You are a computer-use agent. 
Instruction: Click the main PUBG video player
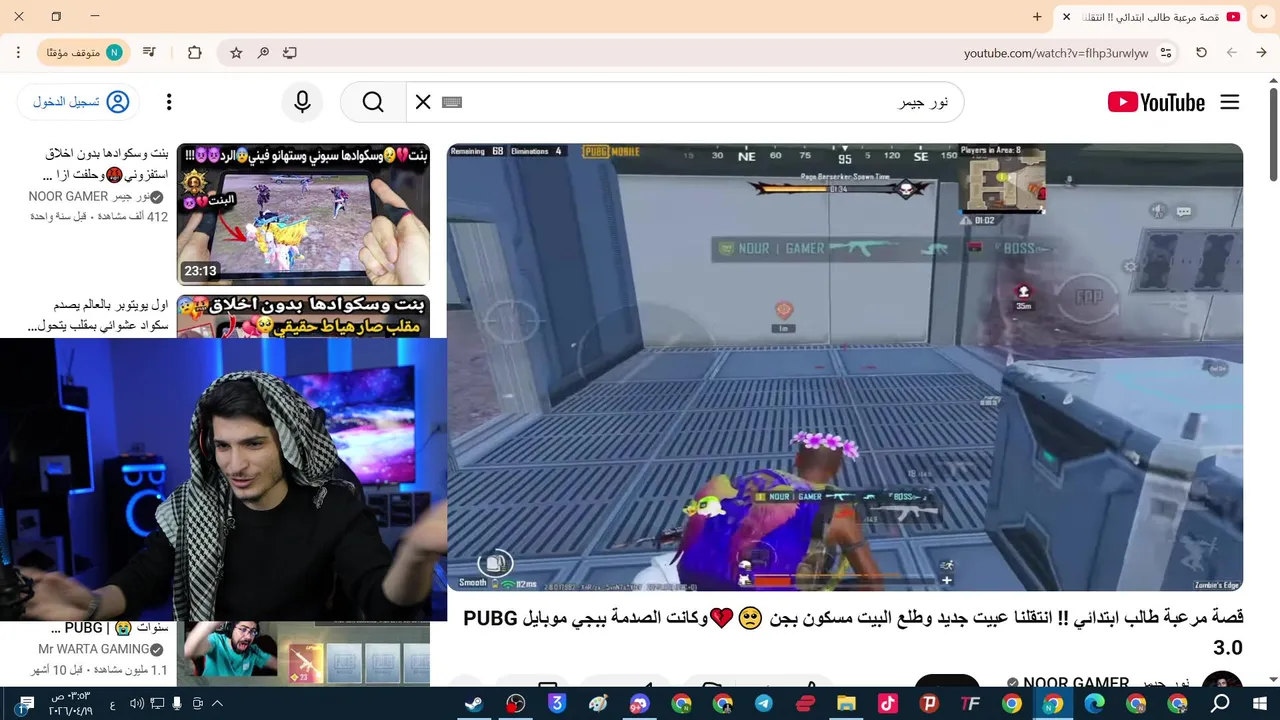coord(845,367)
